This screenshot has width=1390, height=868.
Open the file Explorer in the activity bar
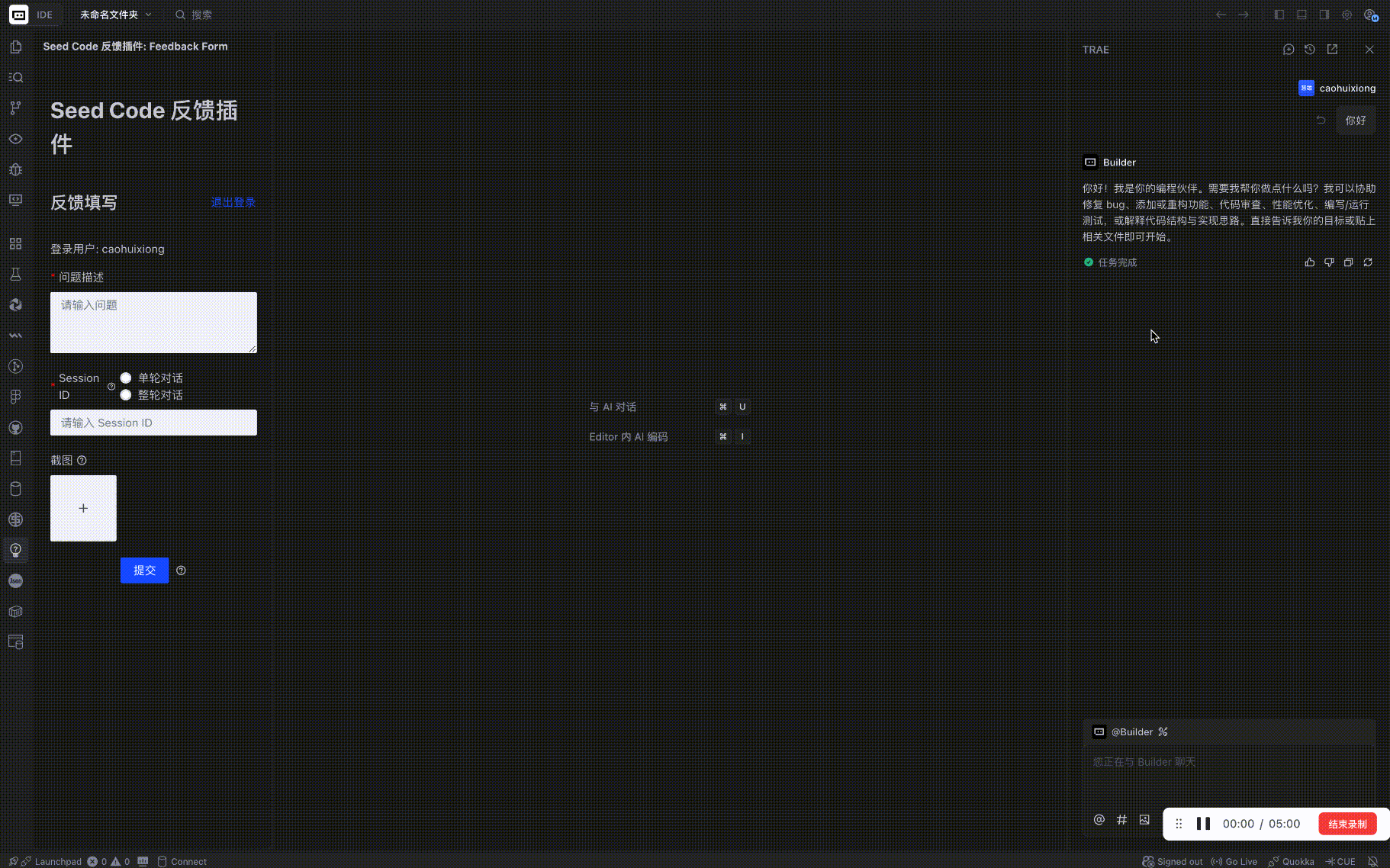(15, 47)
